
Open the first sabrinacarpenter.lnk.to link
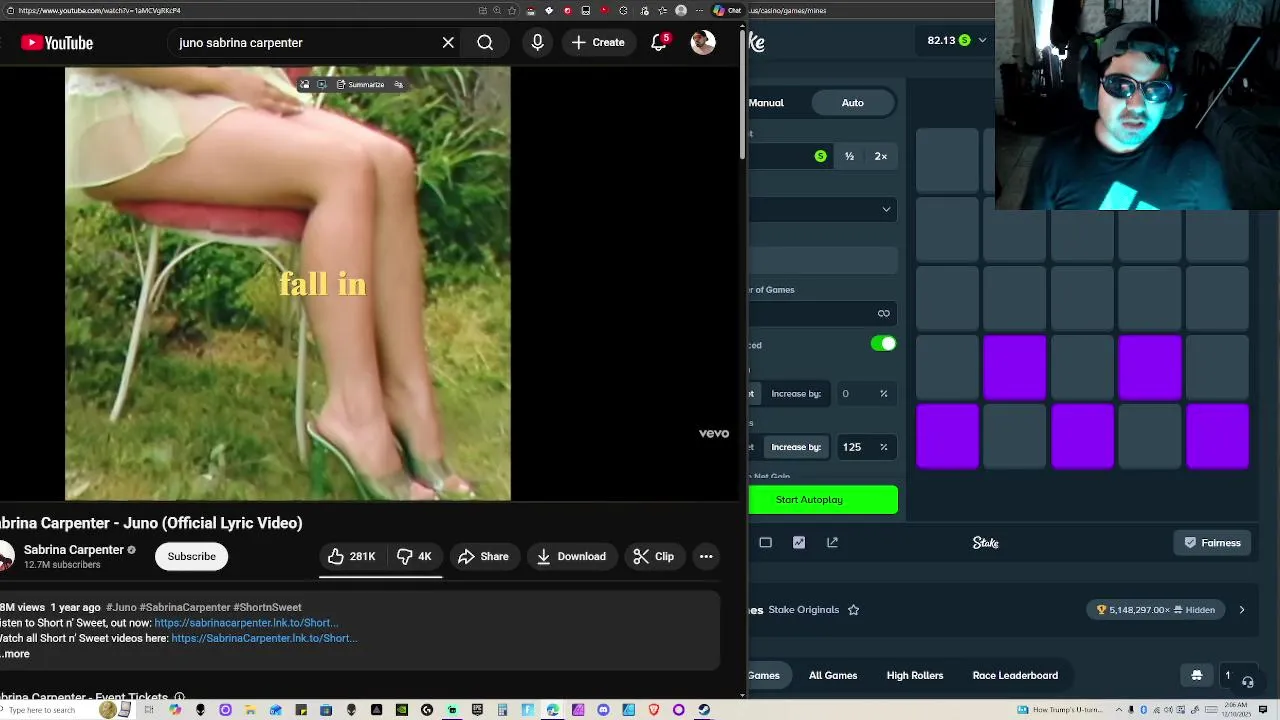[246, 622]
